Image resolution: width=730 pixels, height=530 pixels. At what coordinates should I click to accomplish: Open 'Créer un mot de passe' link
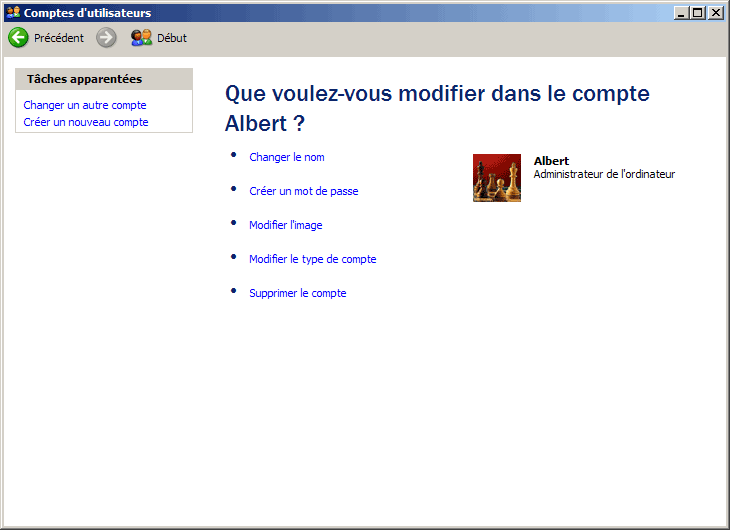tap(303, 191)
